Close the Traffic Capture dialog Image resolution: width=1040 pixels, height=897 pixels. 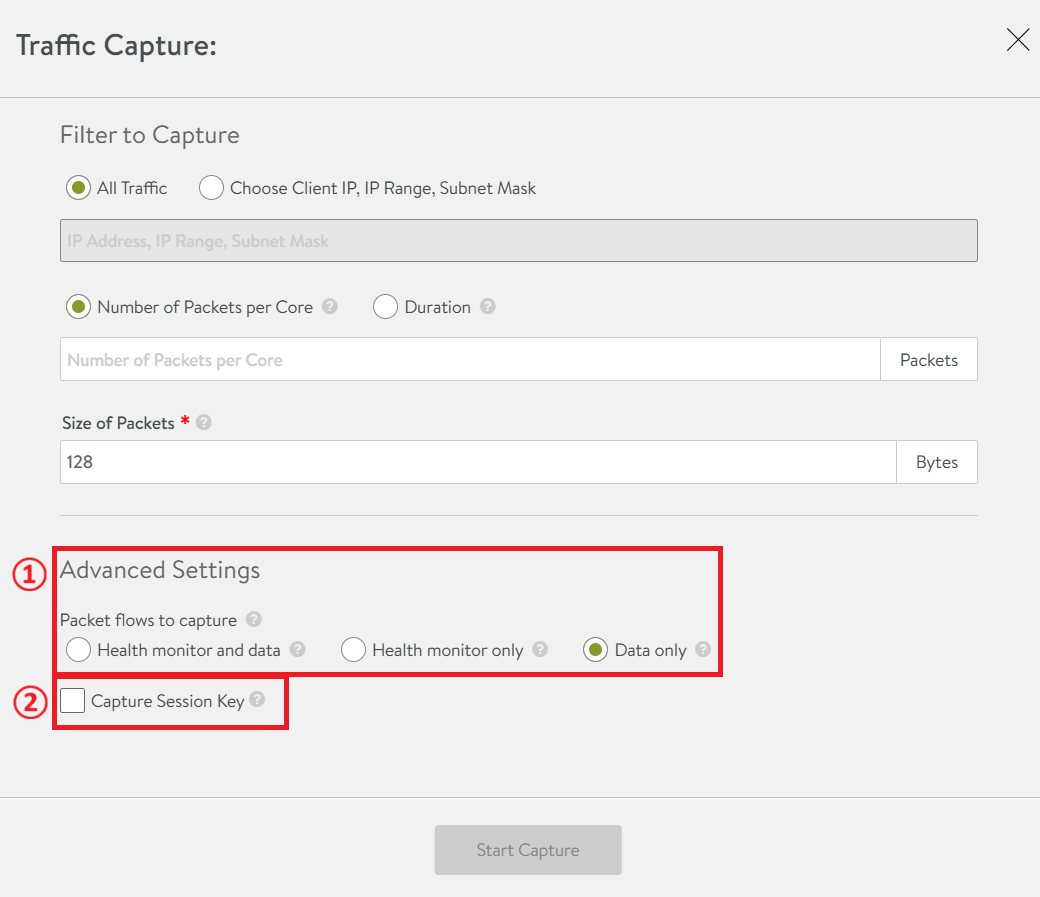pyautogui.click(x=1017, y=40)
